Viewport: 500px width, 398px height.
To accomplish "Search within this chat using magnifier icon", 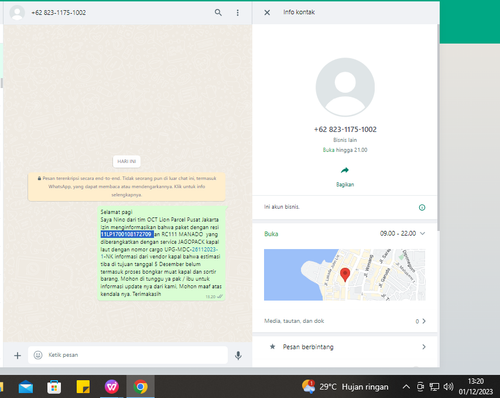I will pyautogui.click(x=218, y=13).
